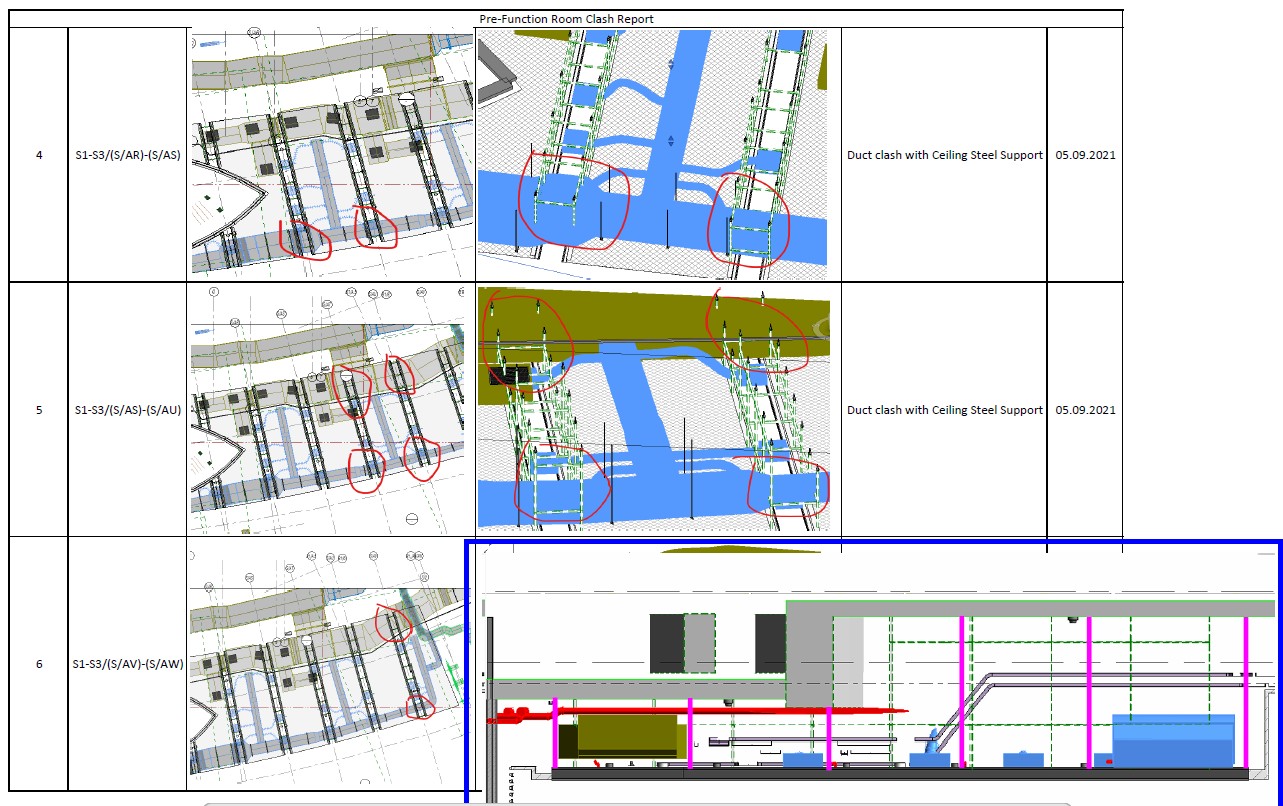Click the olive green unit in section view
The image size is (1283, 806).
pos(626,735)
